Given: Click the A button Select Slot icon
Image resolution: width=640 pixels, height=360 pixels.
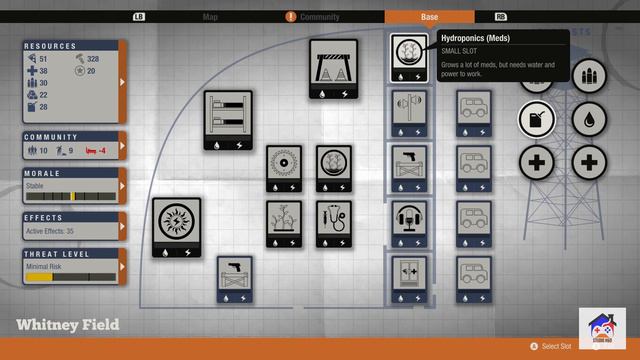Looking at the screenshot, I should coord(534,346).
